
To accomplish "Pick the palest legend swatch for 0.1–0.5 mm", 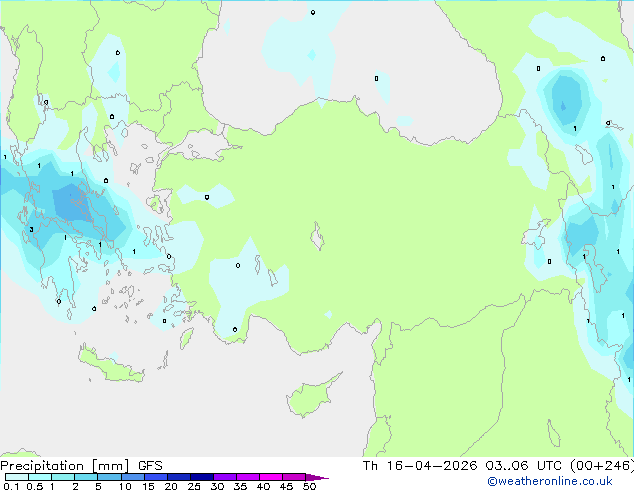I will click(x=17, y=477).
